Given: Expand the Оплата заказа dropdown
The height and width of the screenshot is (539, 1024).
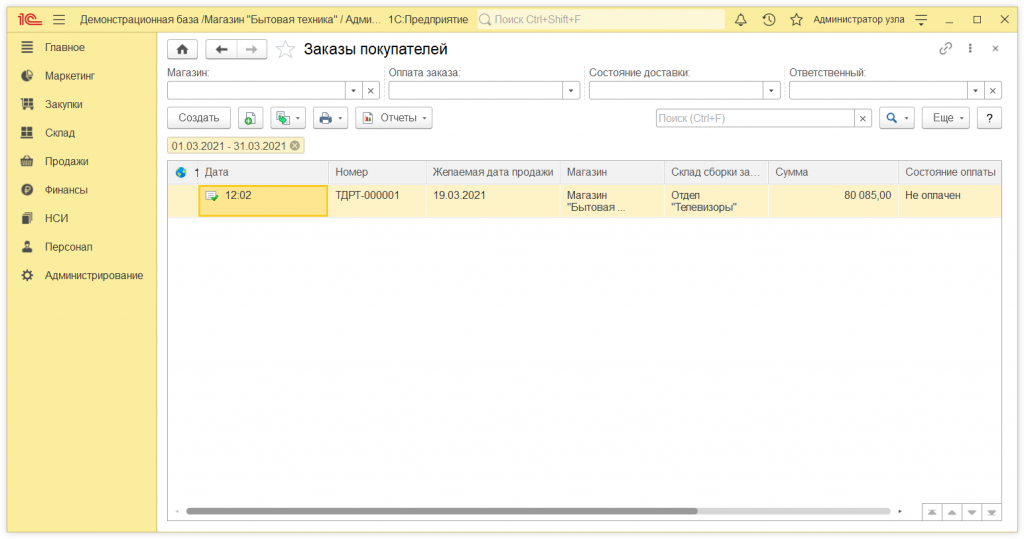Looking at the screenshot, I should click(x=572, y=90).
